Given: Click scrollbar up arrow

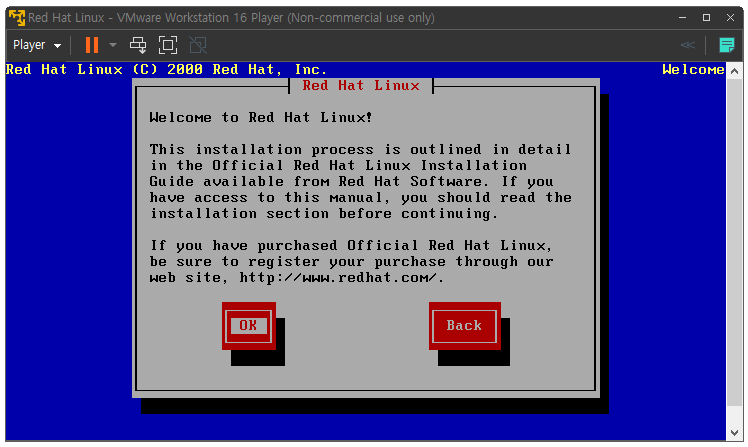Looking at the screenshot, I should pyautogui.click(x=734, y=71).
